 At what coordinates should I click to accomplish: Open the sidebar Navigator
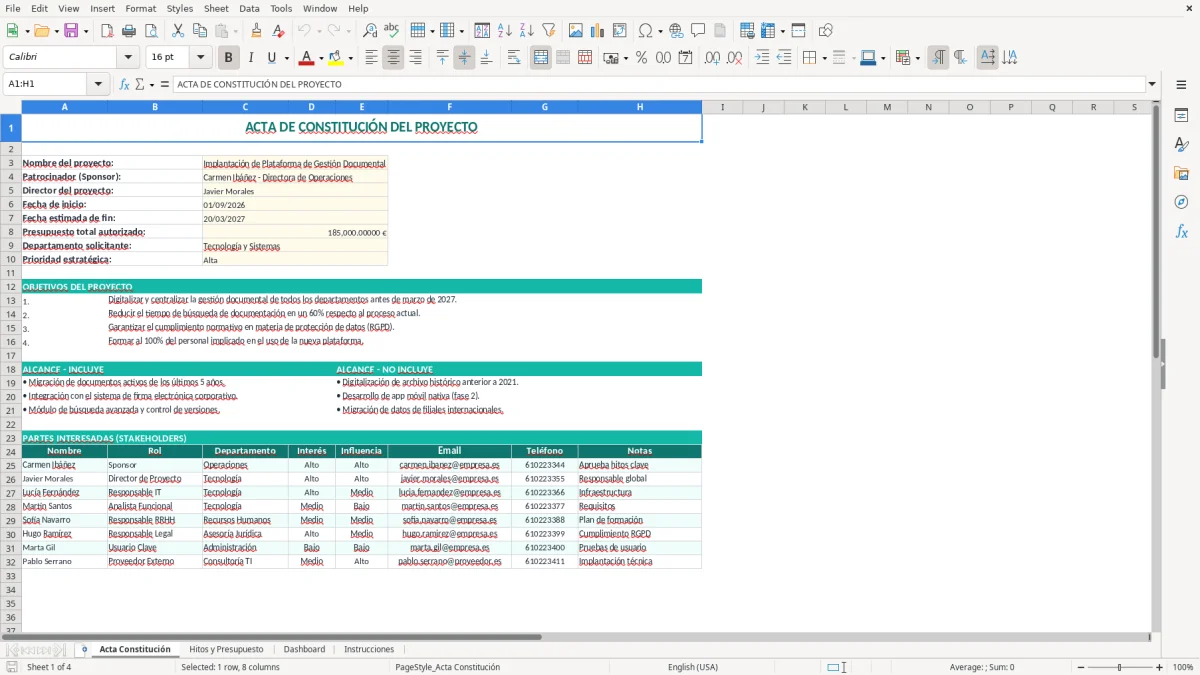1181,202
